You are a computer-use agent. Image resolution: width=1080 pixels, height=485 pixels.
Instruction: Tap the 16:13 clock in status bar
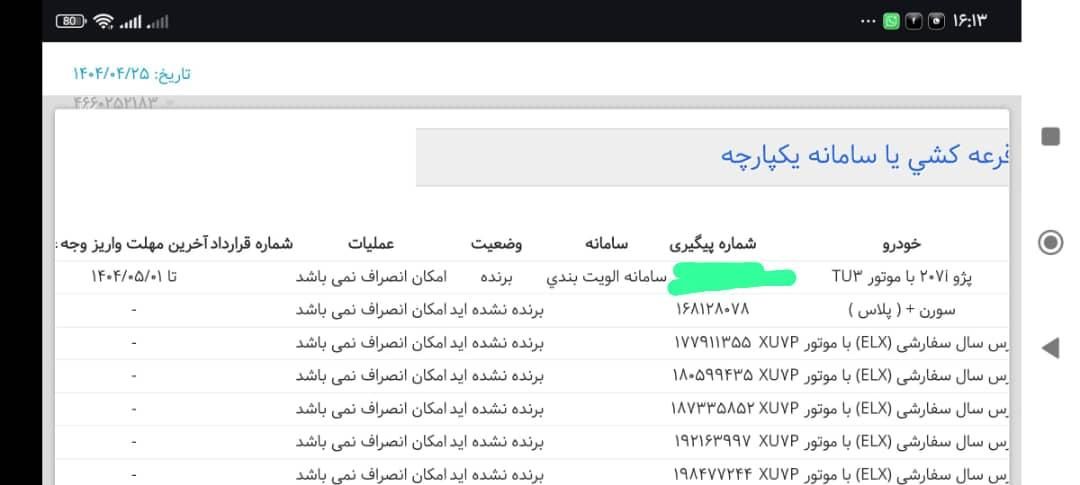970,21
